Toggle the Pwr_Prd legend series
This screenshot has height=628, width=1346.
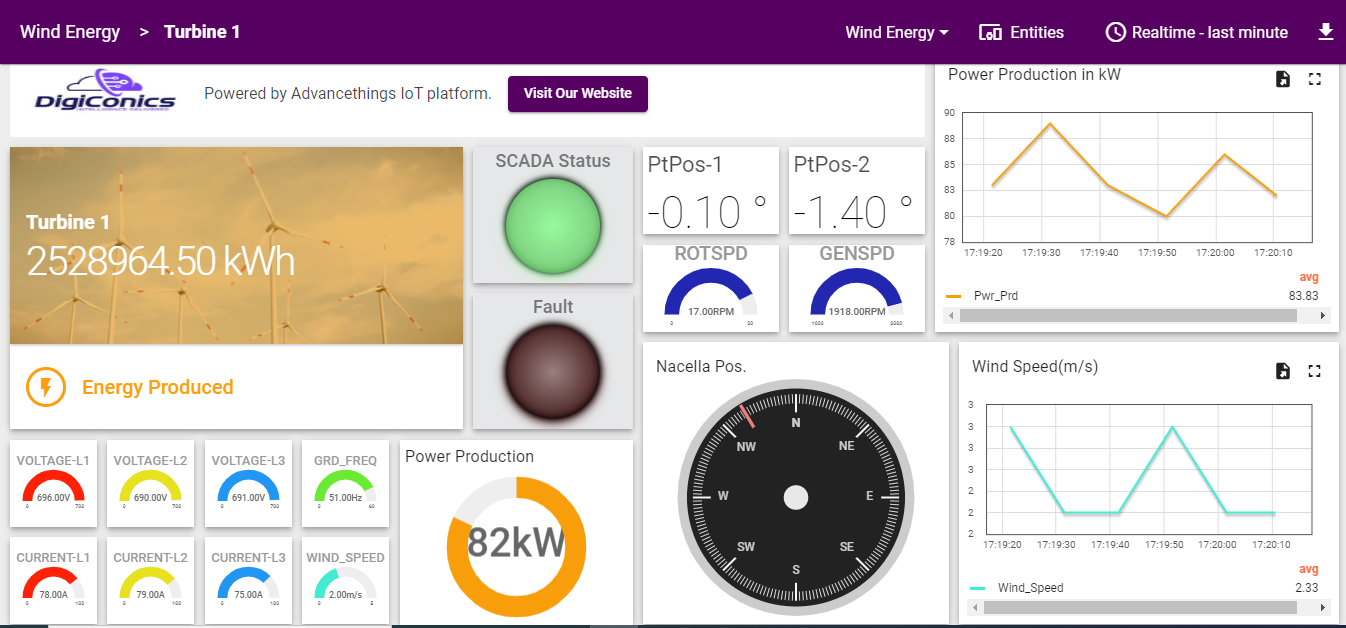pos(995,296)
